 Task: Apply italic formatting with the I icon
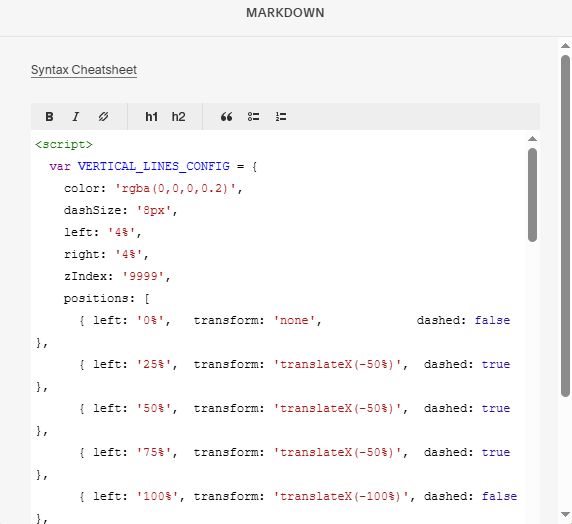pyautogui.click(x=76, y=117)
